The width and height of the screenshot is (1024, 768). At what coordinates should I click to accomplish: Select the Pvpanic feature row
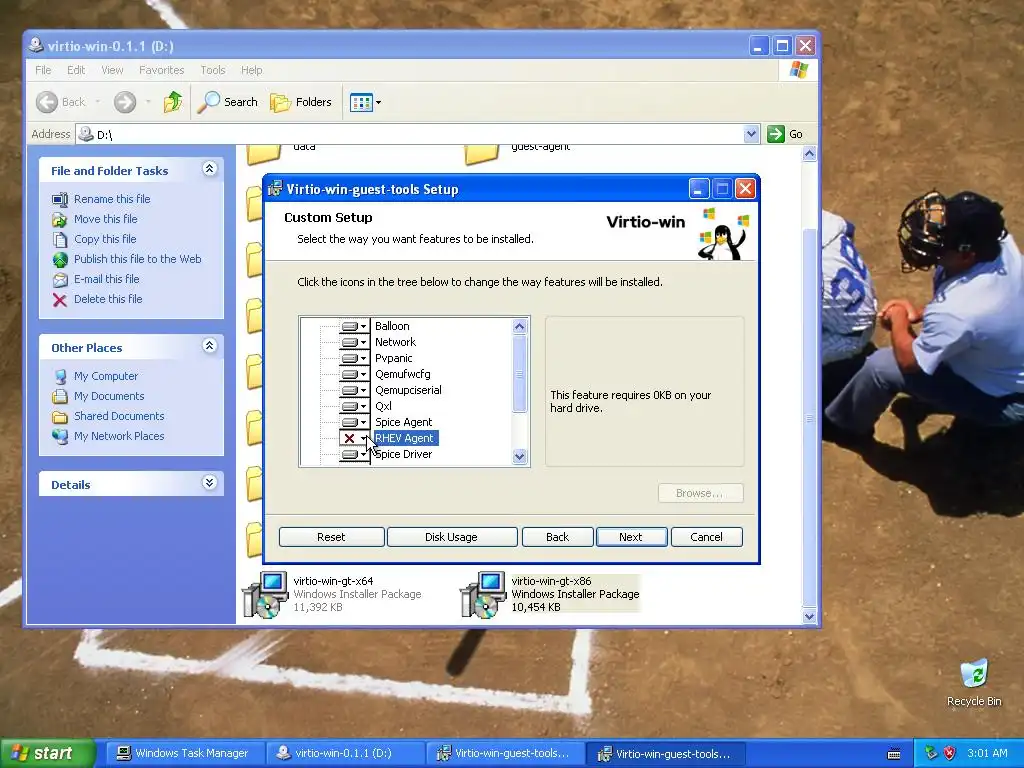tap(394, 358)
